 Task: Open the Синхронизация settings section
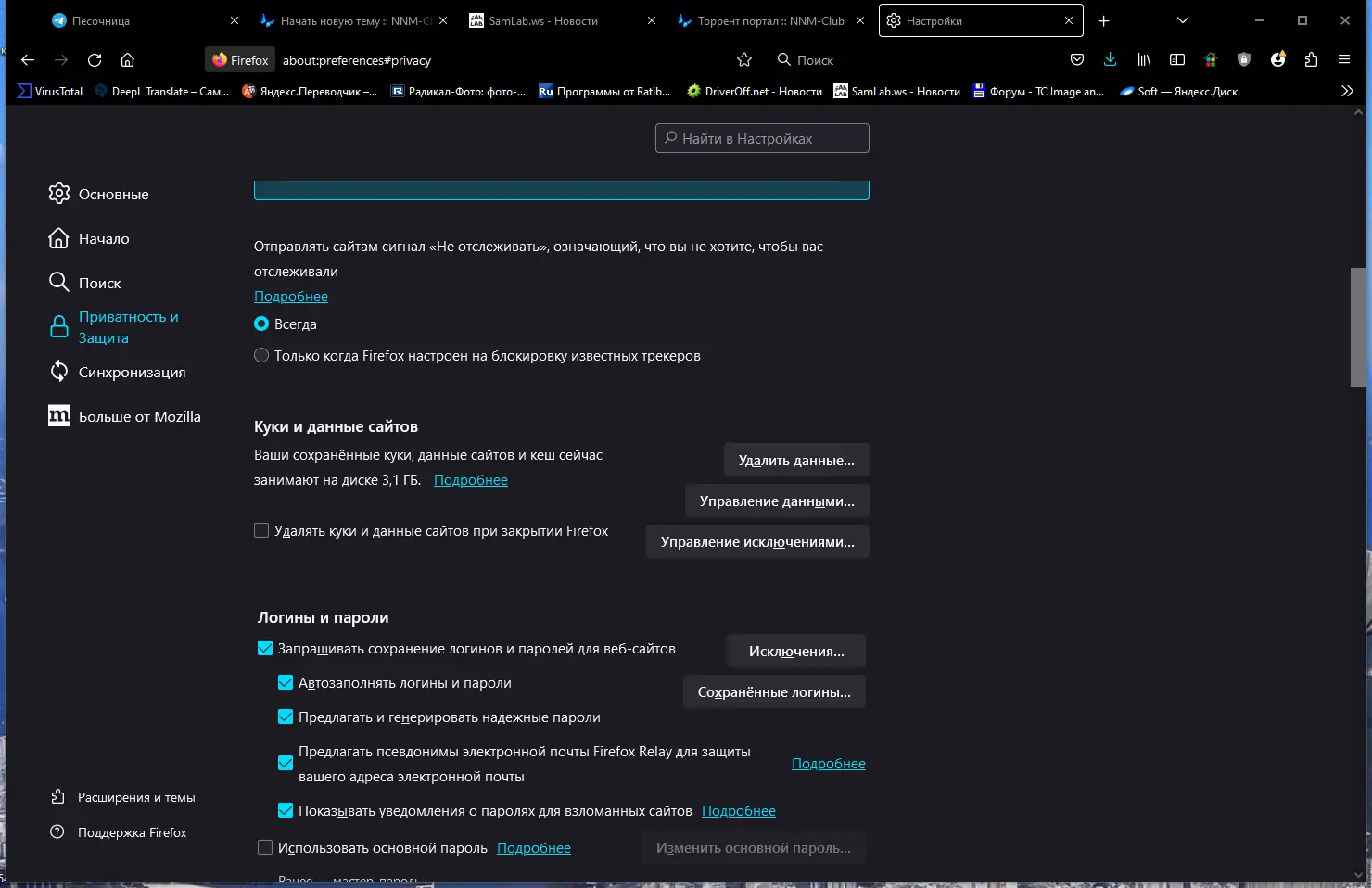pyautogui.click(x=118, y=372)
